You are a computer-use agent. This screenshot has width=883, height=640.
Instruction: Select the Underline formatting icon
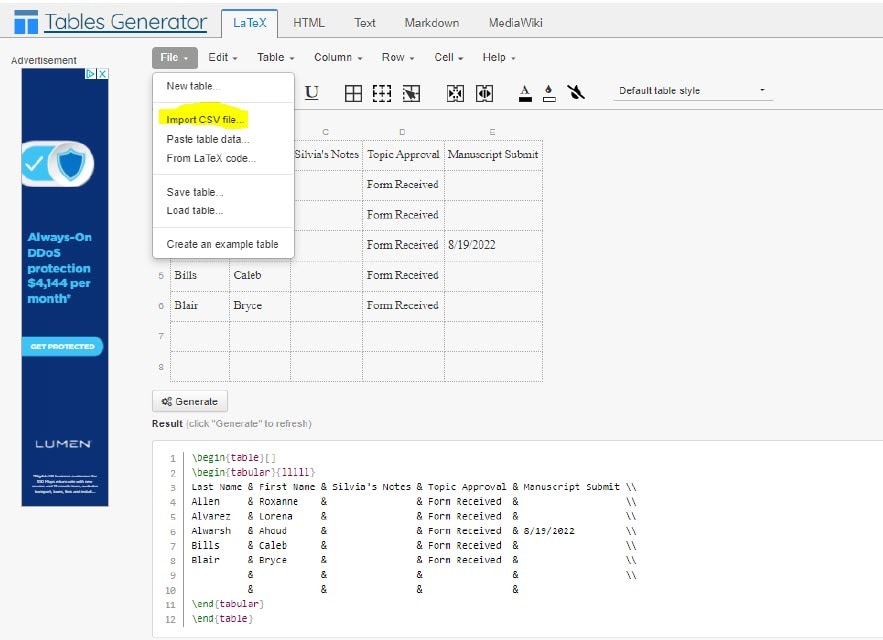click(311, 93)
